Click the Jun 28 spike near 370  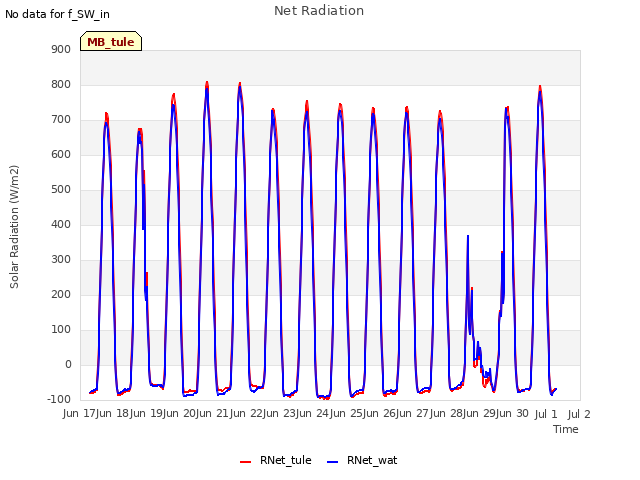[x=468, y=236]
